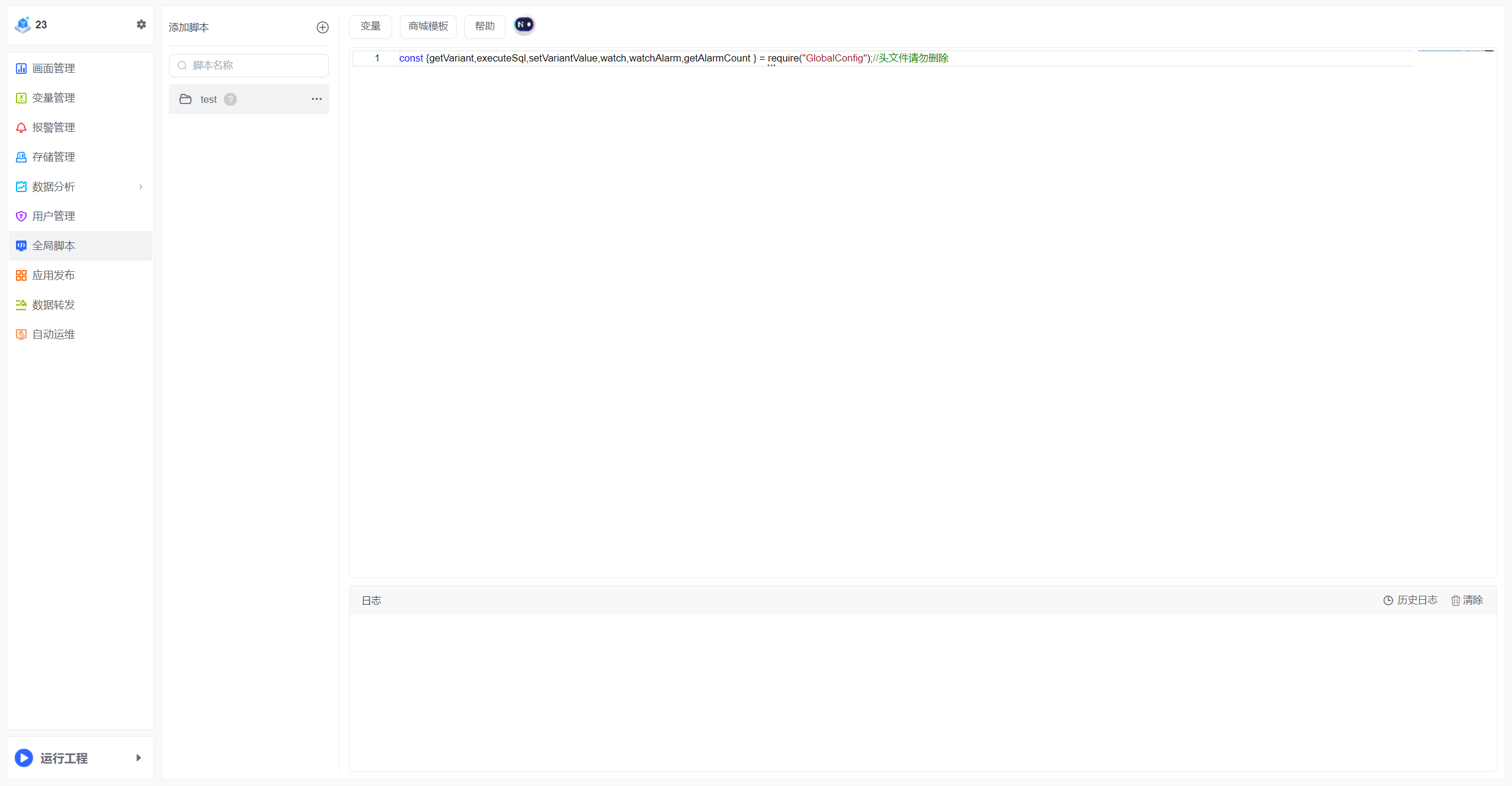
Task: Open 数据转发 in sidebar
Action: pos(54,305)
